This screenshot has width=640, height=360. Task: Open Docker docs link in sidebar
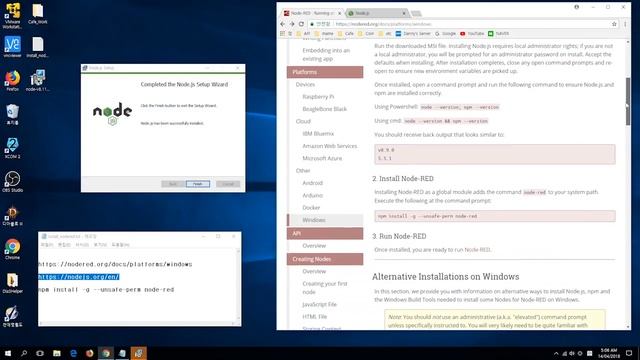pos(311,207)
